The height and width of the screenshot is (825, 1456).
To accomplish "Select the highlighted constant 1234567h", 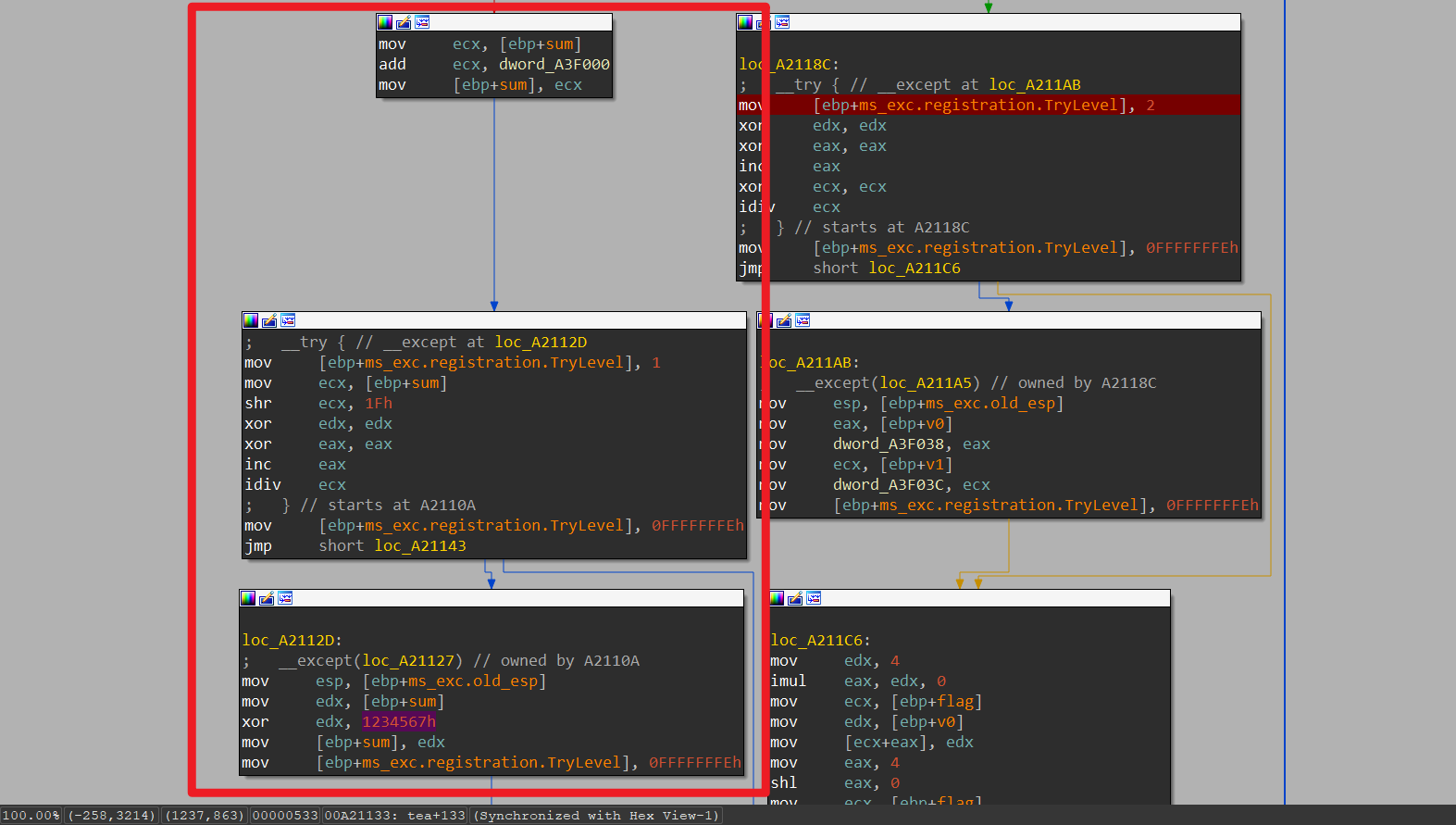I will coord(398,722).
